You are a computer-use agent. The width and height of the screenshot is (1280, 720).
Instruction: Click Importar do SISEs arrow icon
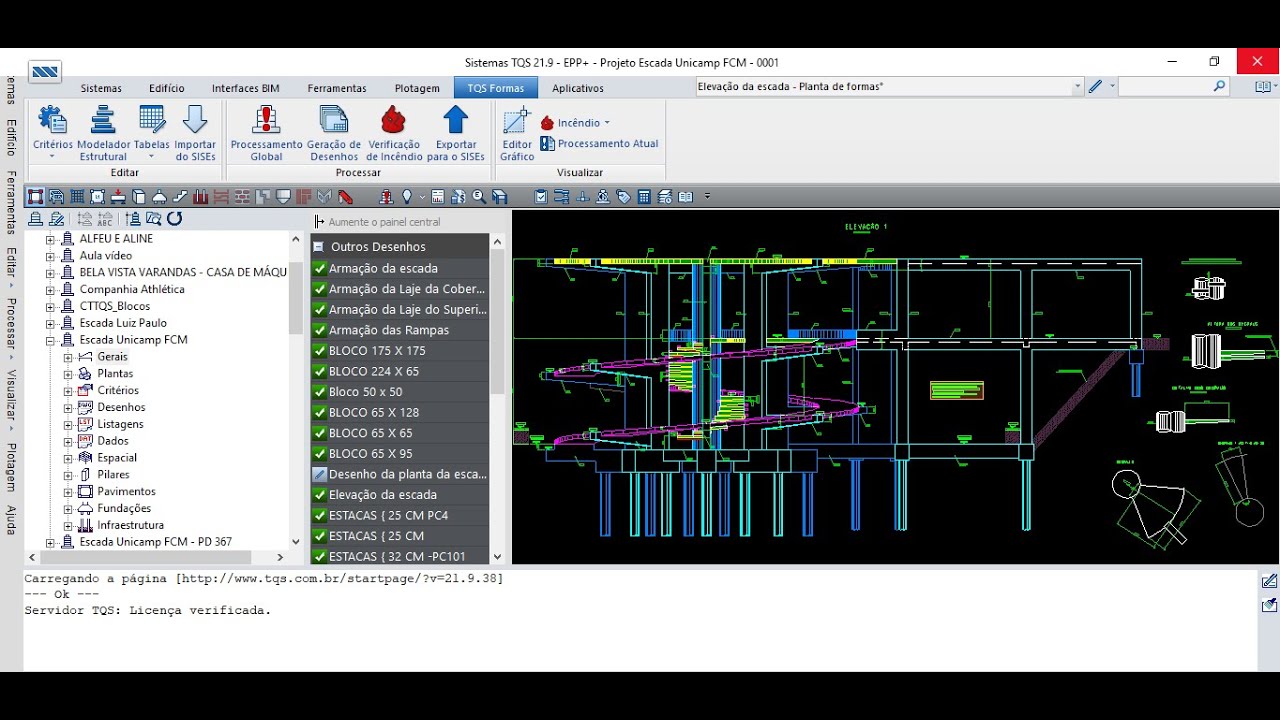[x=195, y=121]
